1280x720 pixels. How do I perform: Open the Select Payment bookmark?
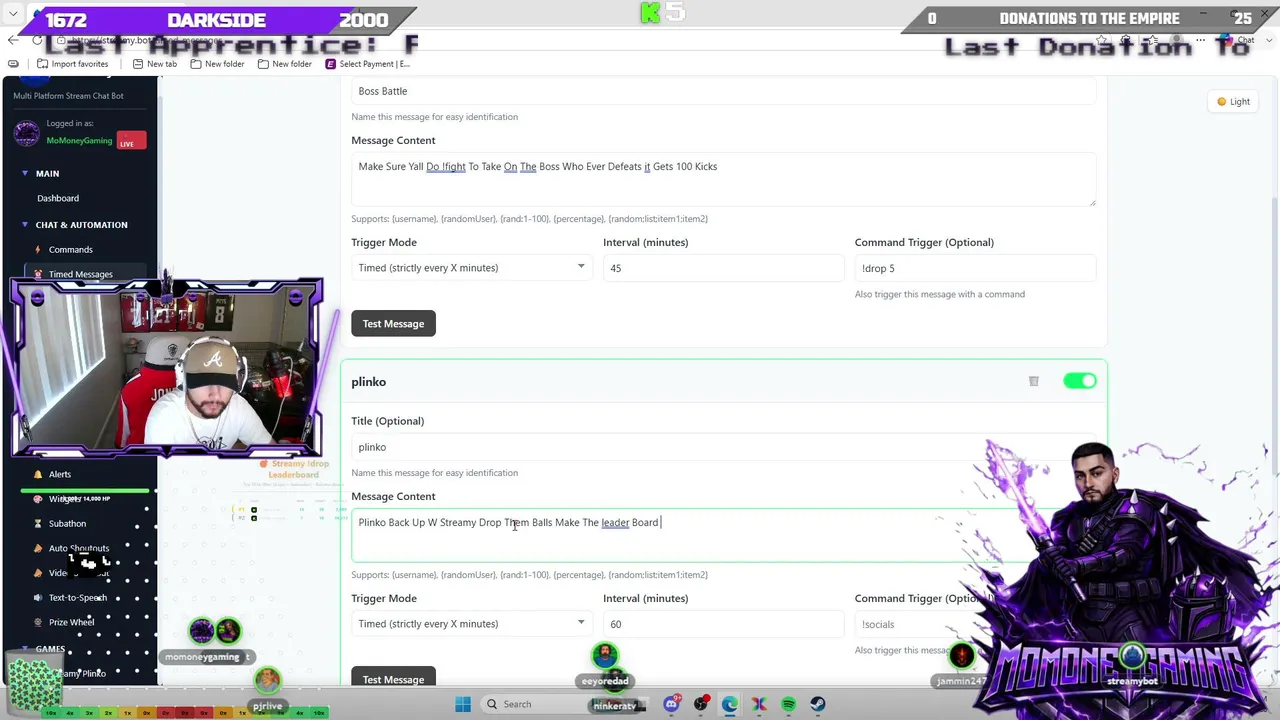[x=367, y=64]
